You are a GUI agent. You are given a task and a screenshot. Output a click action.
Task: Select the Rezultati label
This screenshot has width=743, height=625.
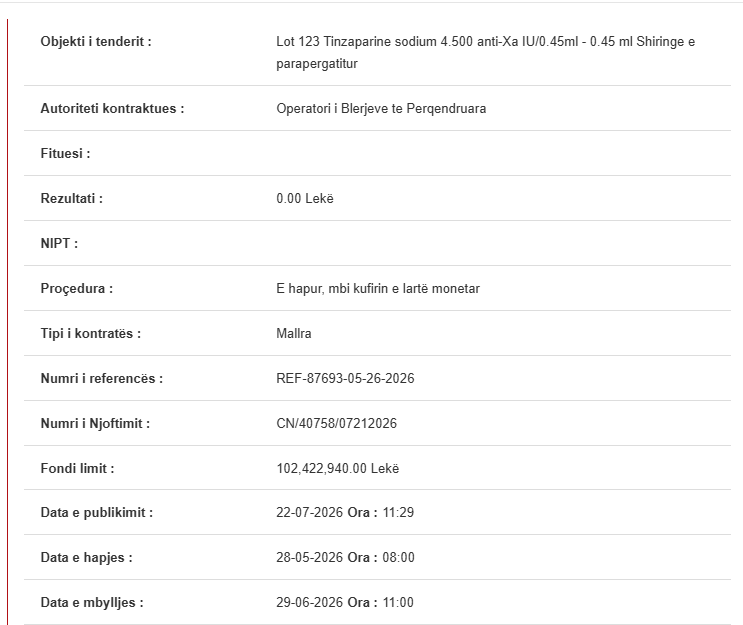(x=72, y=199)
